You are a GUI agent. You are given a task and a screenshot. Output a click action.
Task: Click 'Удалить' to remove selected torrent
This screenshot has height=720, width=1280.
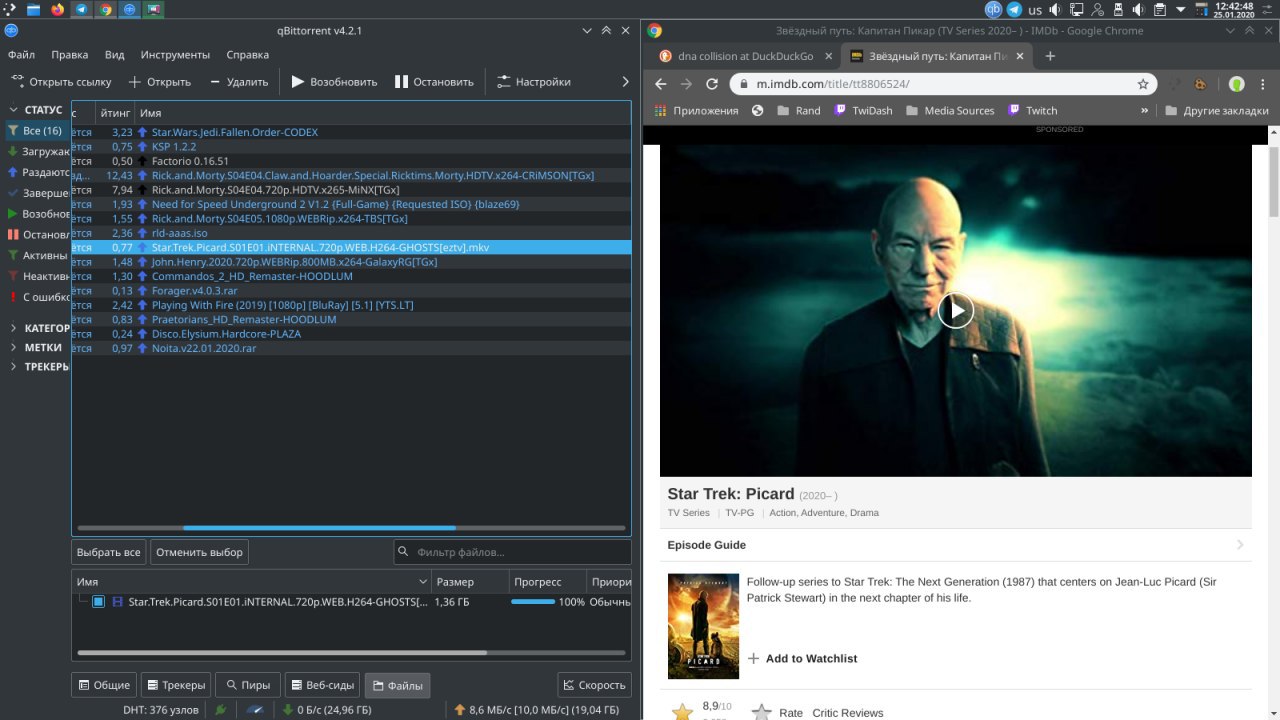[x=238, y=82]
